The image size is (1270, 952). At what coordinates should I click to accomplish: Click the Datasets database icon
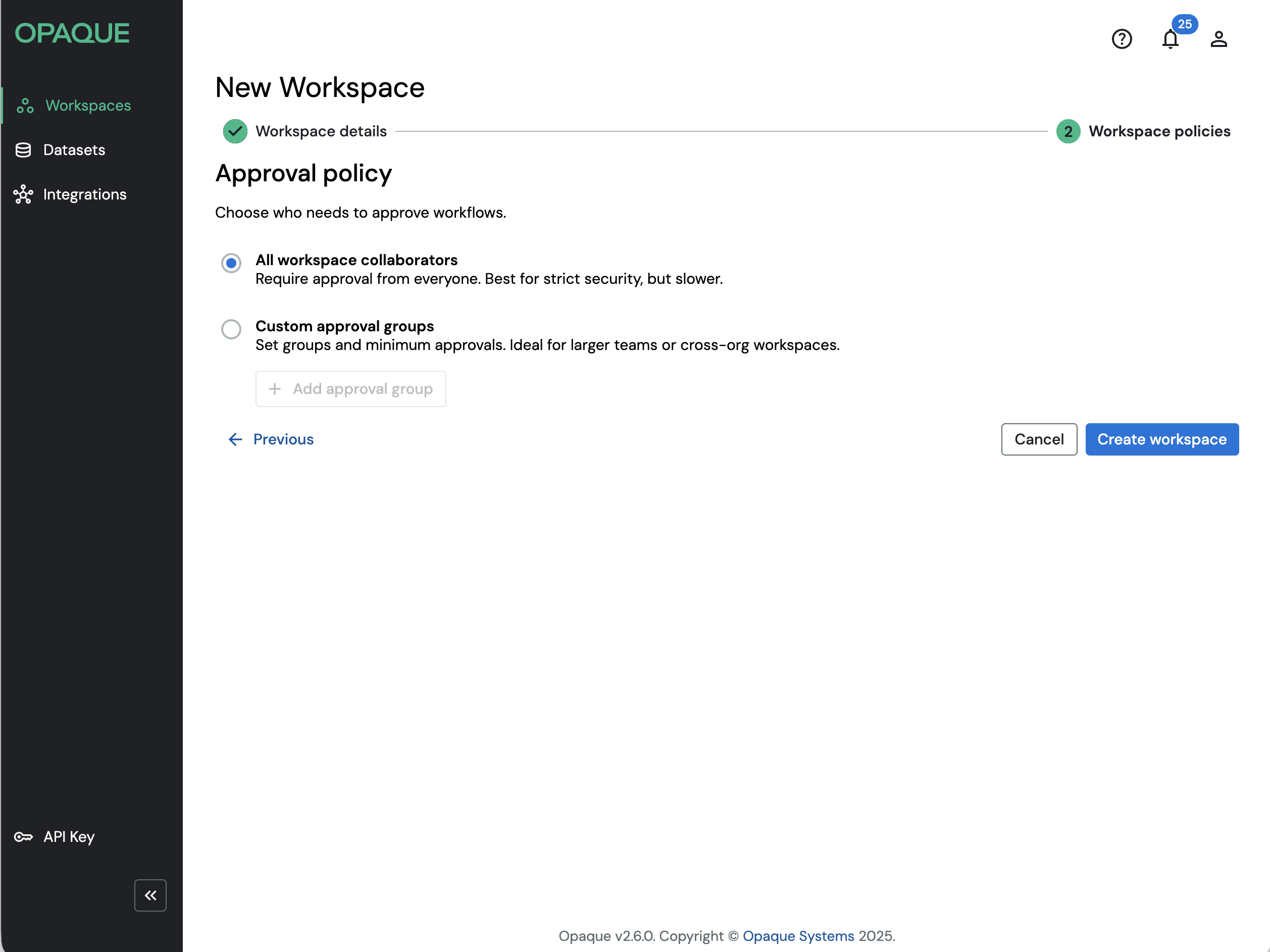point(23,150)
